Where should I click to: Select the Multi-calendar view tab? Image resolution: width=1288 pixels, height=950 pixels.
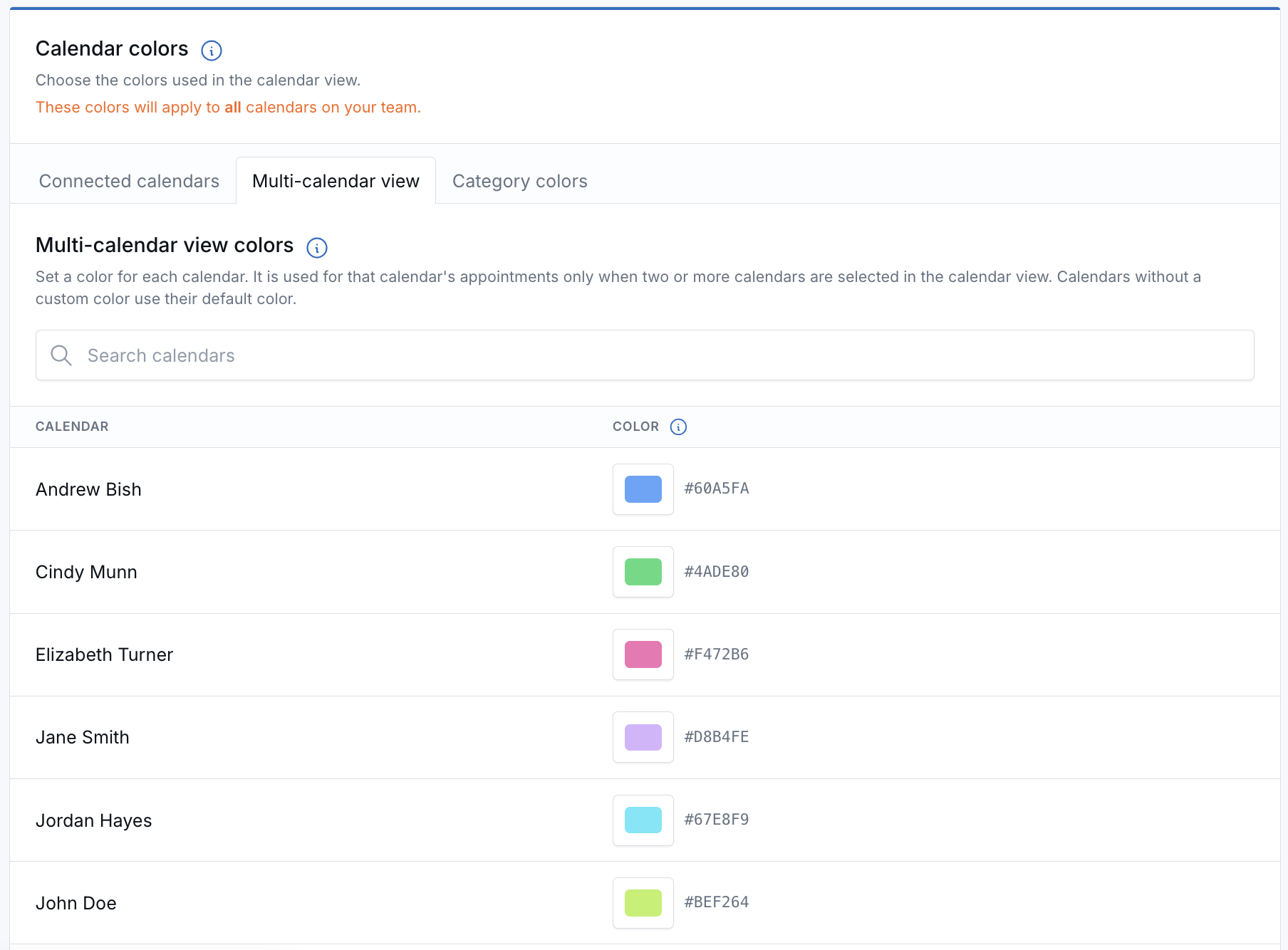(x=336, y=181)
